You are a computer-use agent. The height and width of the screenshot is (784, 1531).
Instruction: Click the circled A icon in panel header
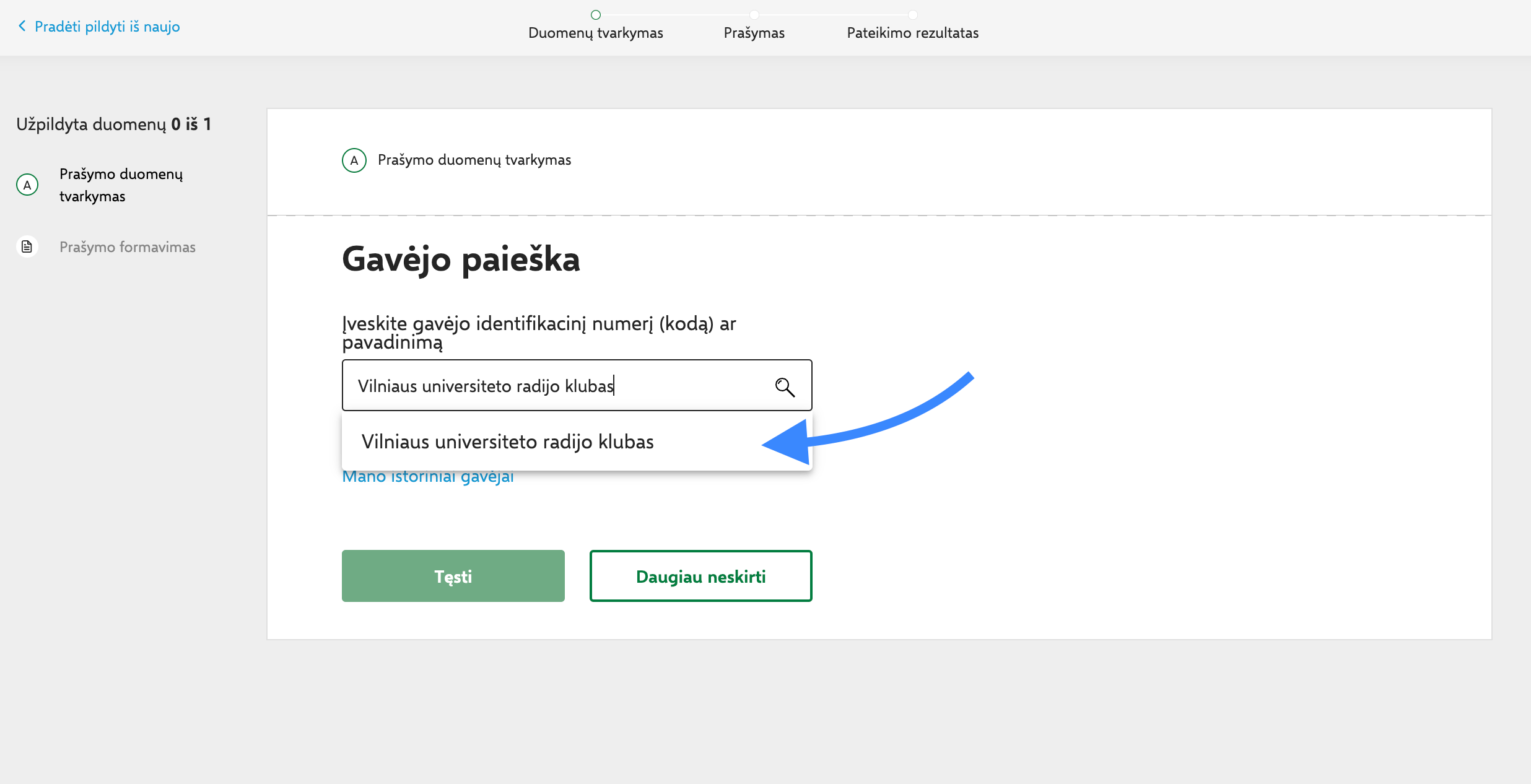[354, 160]
